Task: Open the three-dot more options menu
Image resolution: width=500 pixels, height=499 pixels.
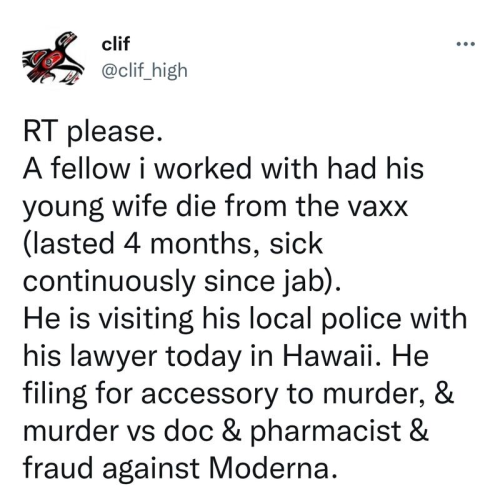Action: point(466,44)
